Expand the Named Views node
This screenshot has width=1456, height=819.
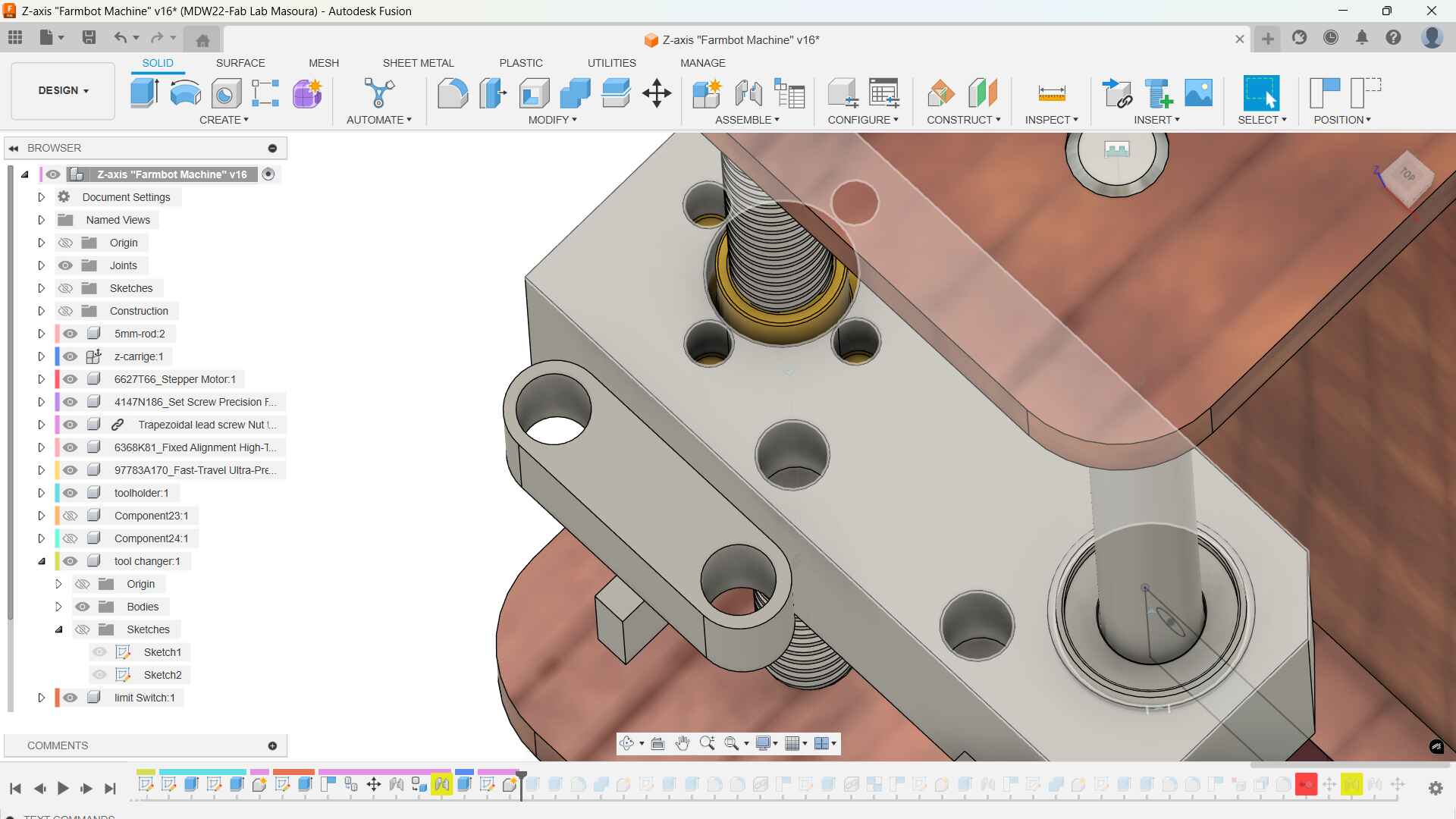[41, 220]
